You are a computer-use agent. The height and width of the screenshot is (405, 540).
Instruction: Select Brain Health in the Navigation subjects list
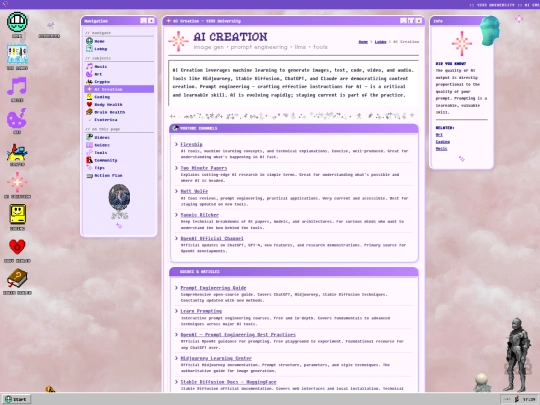[119, 112]
